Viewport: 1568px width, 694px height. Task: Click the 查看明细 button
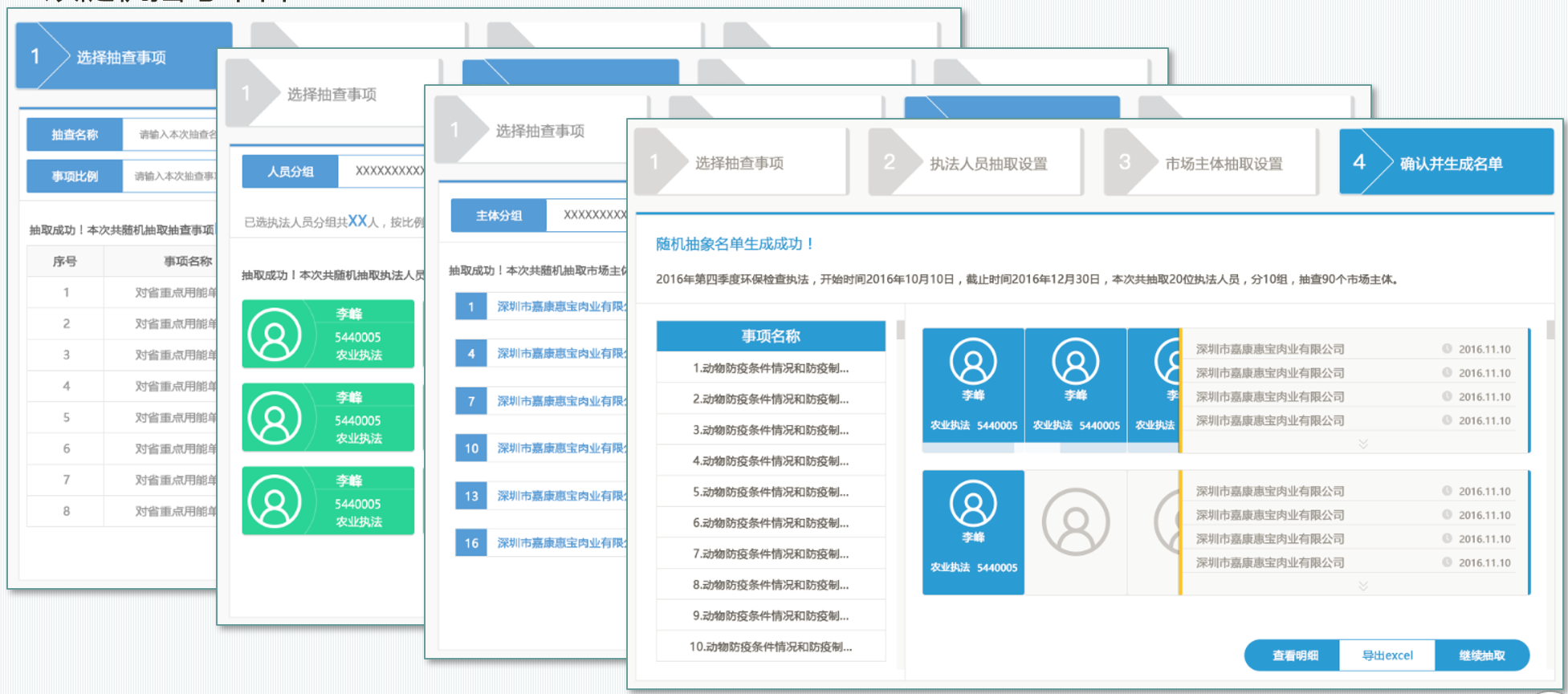tap(1294, 655)
